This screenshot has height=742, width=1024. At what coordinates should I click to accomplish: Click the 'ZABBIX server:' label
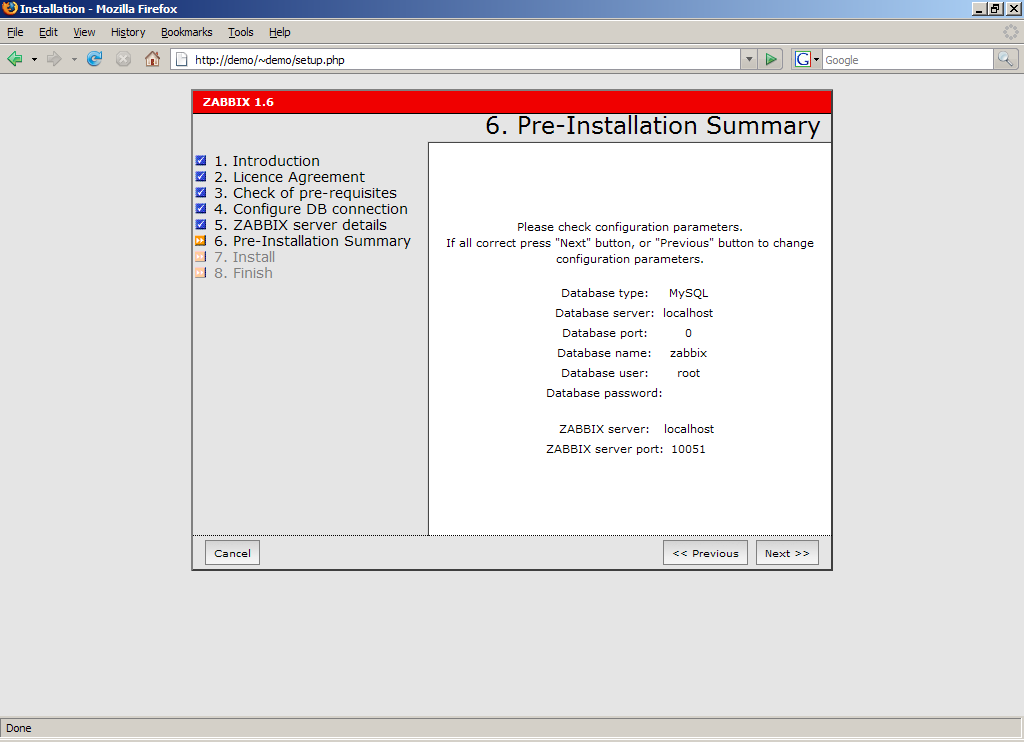coord(604,429)
